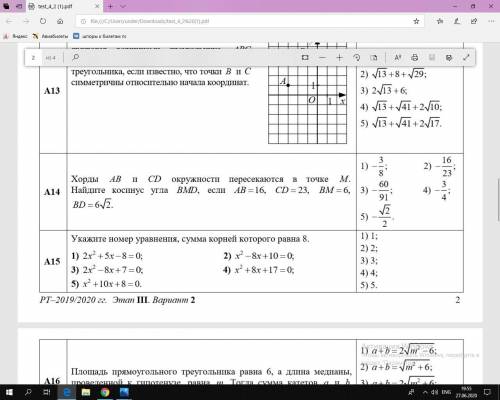Go to the browser home page

tap(60, 21)
